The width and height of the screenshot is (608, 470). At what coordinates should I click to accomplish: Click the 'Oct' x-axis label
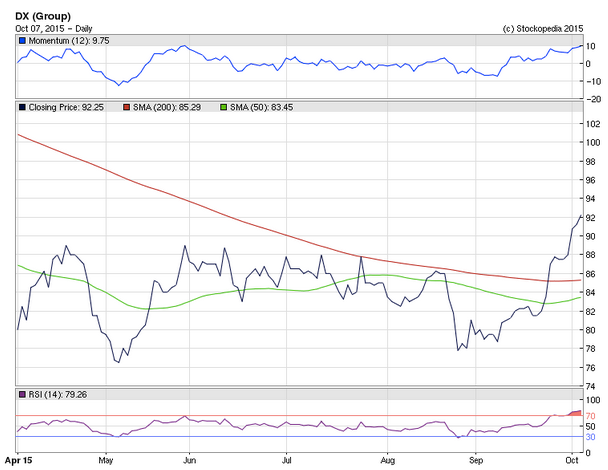click(572, 460)
